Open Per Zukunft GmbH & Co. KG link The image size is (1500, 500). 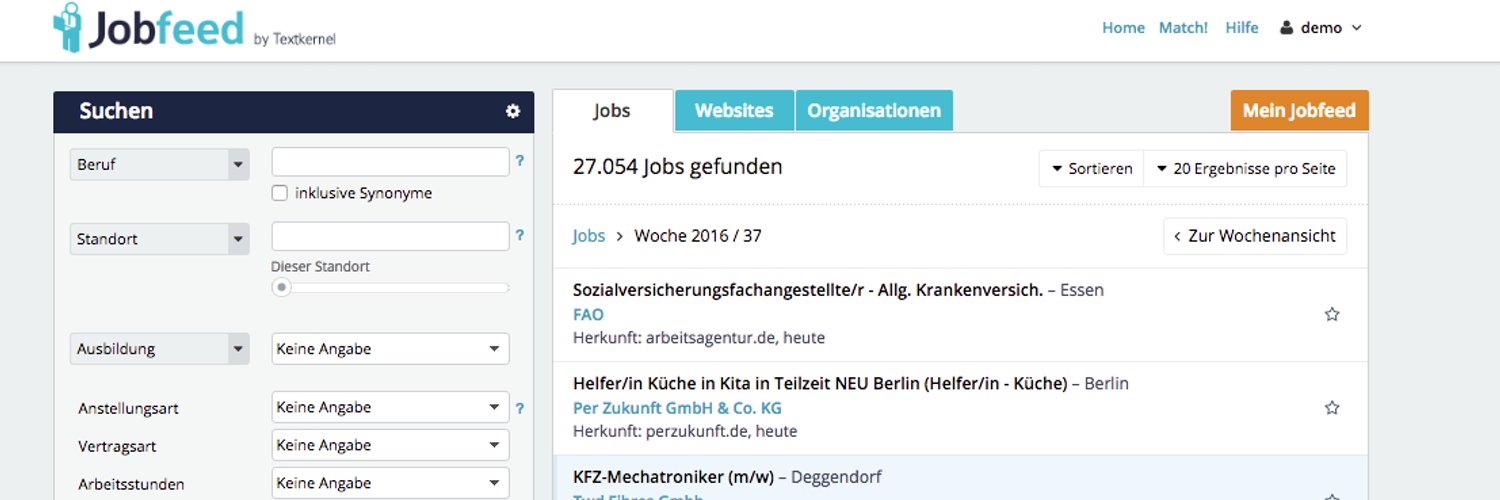click(x=677, y=408)
